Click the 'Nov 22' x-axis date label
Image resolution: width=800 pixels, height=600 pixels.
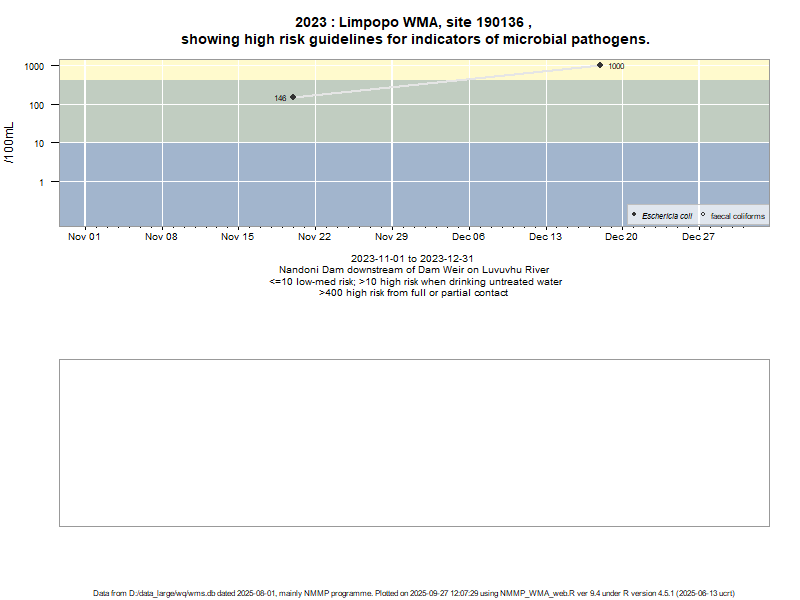coord(315,238)
